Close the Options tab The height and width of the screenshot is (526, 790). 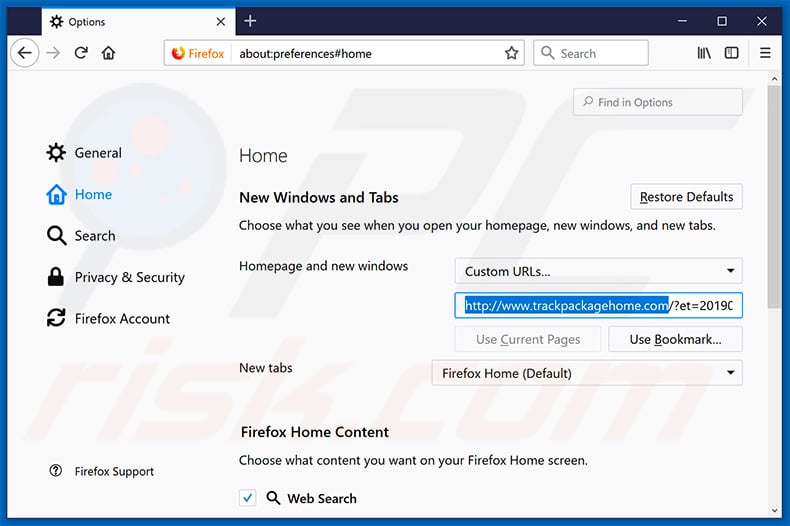(x=221, y=22)
